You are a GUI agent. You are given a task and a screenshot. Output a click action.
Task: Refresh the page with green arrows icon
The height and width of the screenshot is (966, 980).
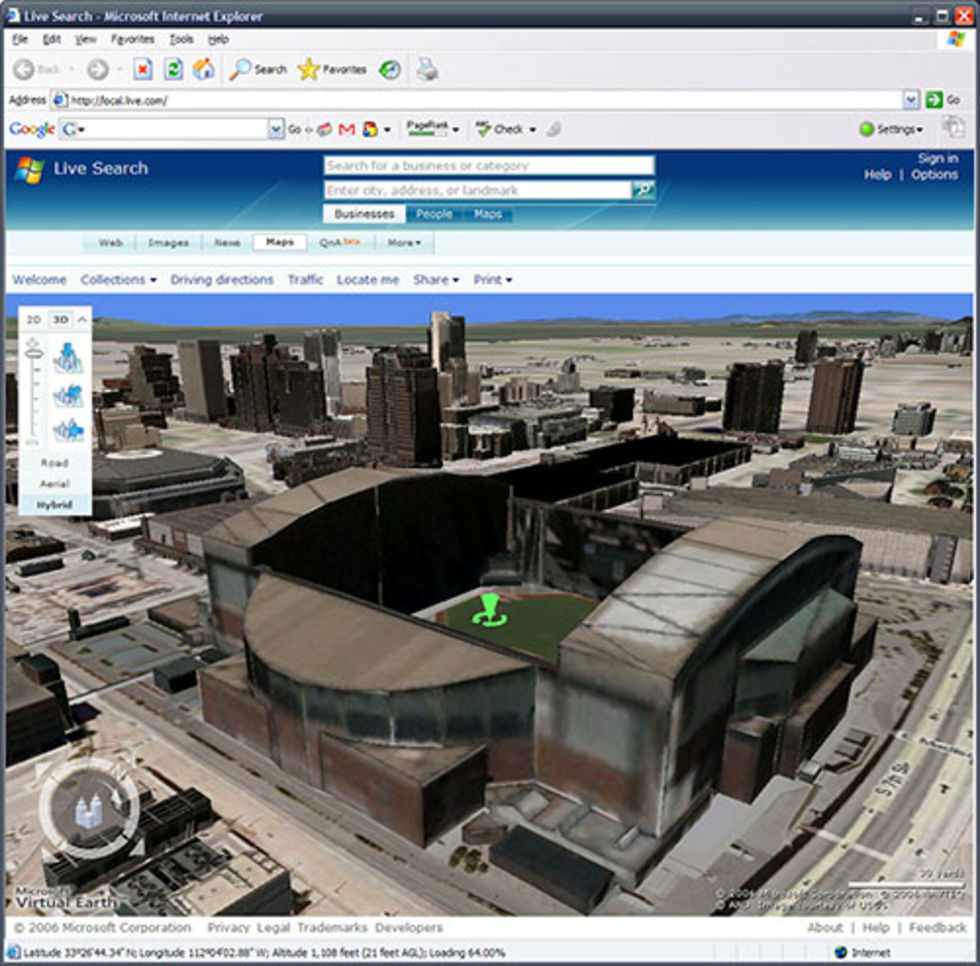[x=173, y=69]
